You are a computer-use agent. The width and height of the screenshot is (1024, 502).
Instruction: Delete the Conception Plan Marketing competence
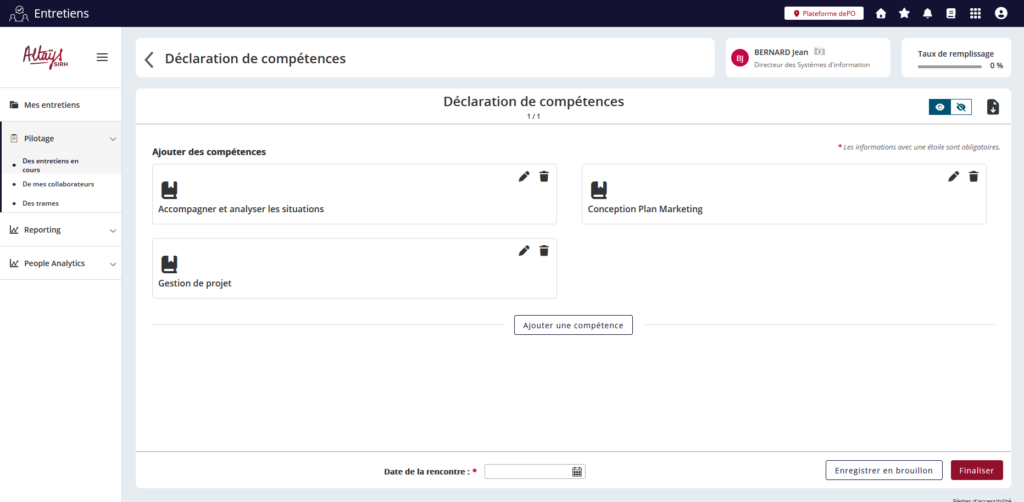973,177
